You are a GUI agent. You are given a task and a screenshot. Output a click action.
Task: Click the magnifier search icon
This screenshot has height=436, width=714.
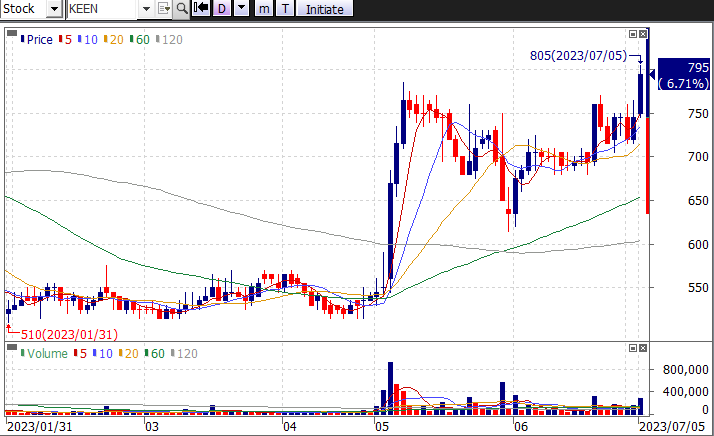181,9
